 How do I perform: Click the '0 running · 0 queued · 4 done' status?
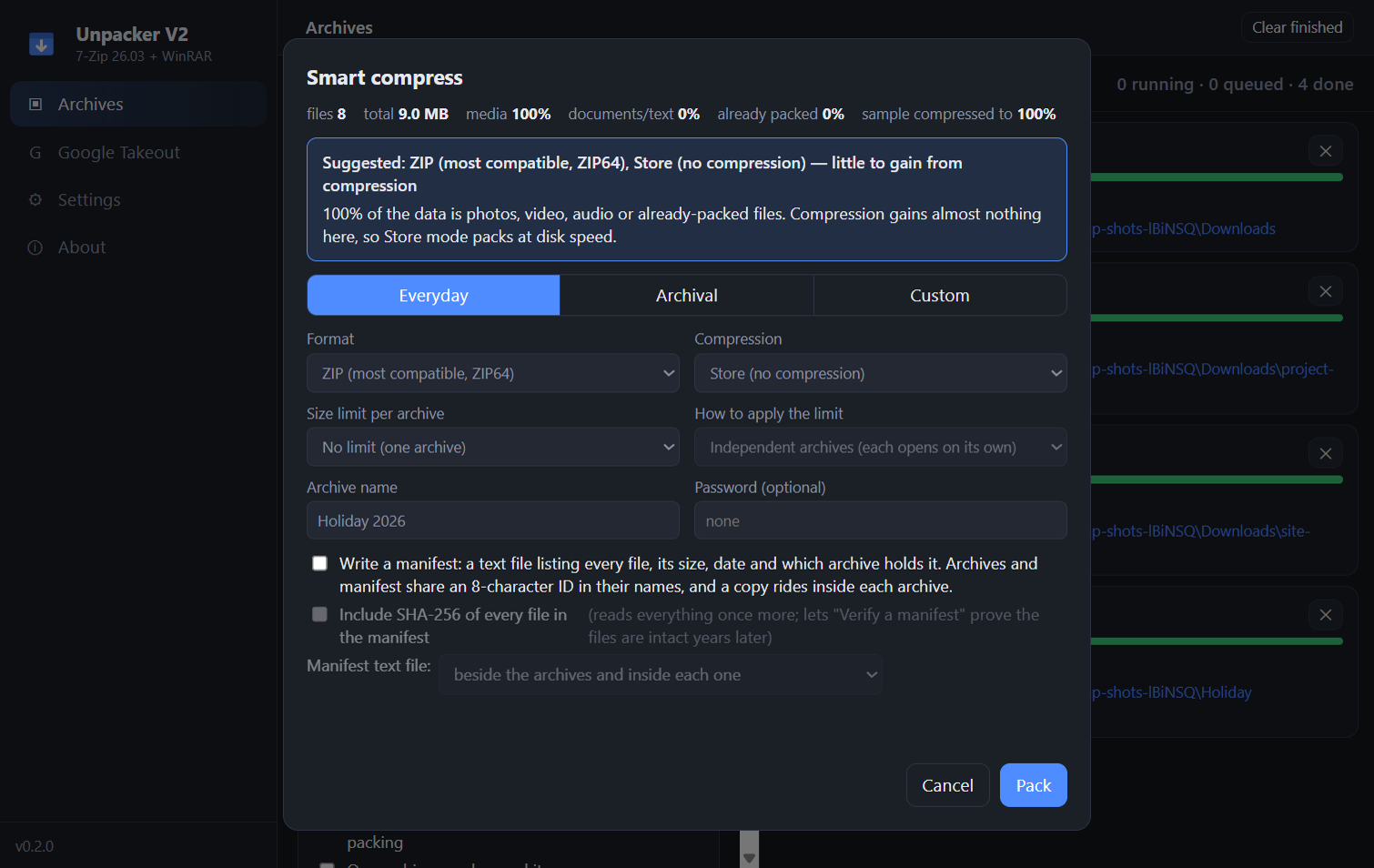[1235, 84]
